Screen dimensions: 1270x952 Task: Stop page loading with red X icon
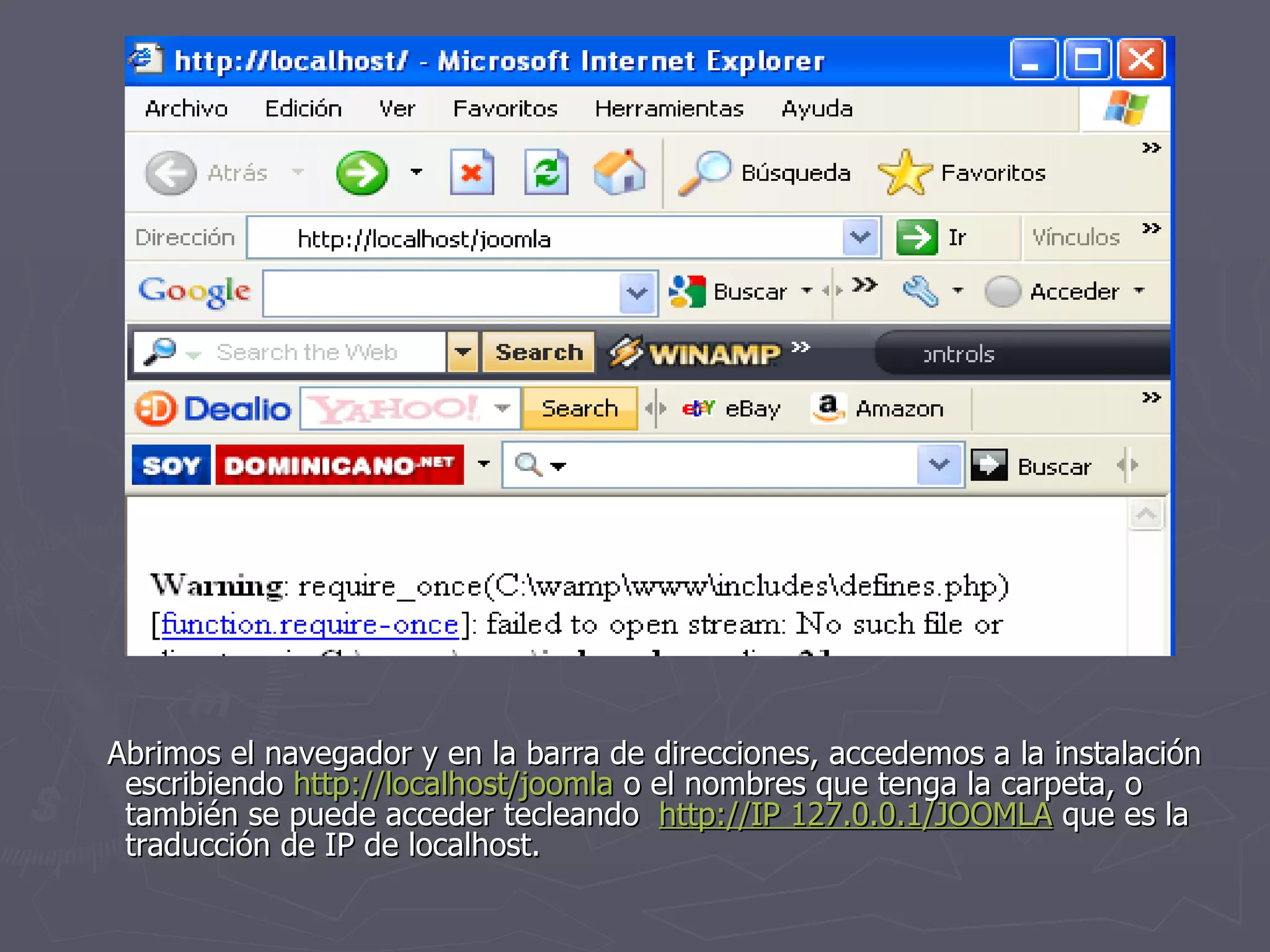coord(472,172)
